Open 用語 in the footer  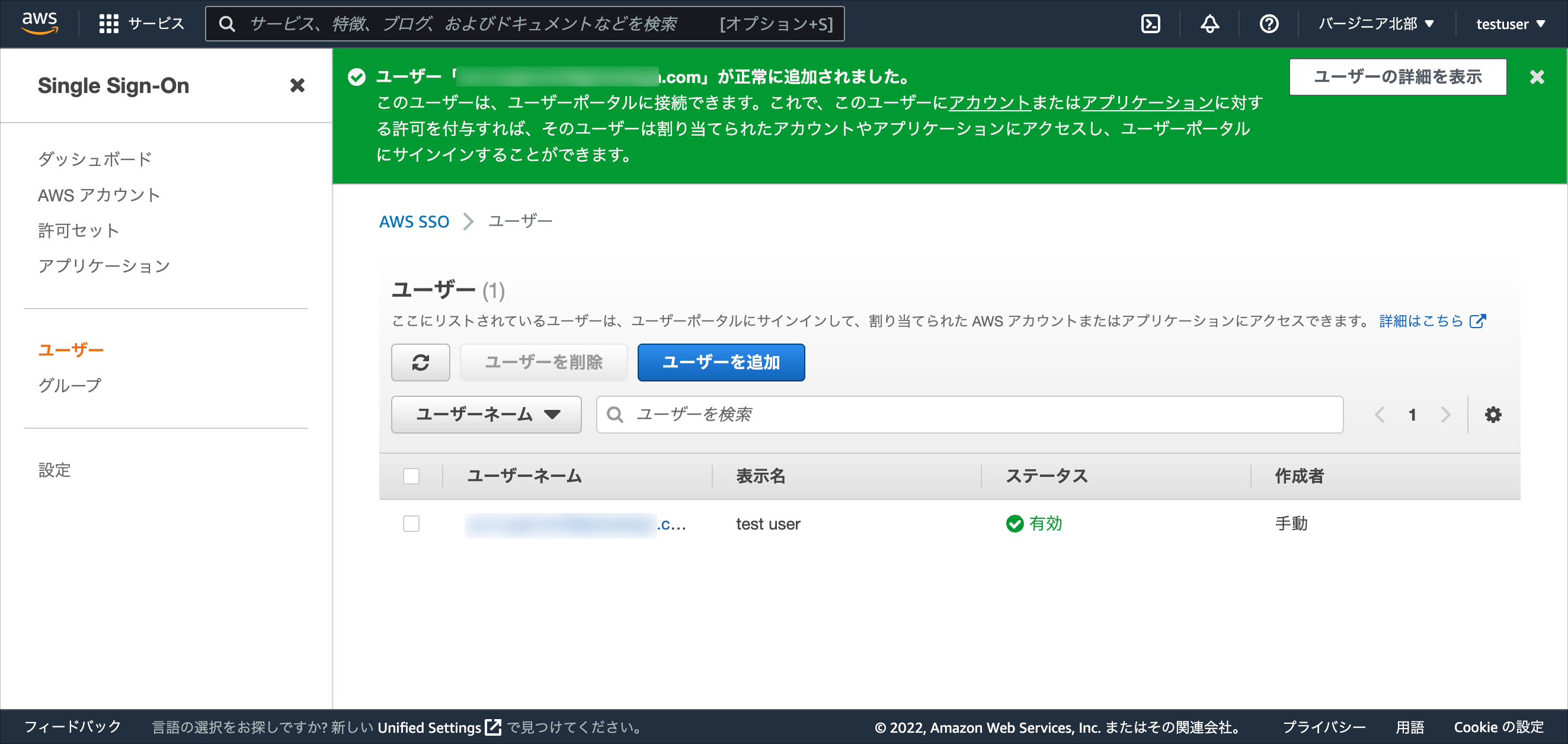click(1409, 727)
